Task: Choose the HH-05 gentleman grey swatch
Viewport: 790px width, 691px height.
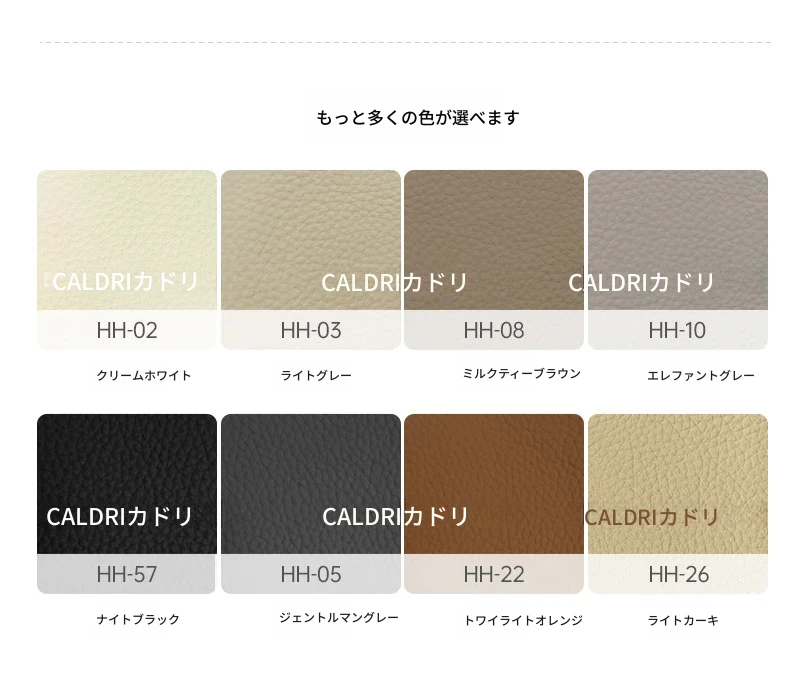Action: click(311, 504)
